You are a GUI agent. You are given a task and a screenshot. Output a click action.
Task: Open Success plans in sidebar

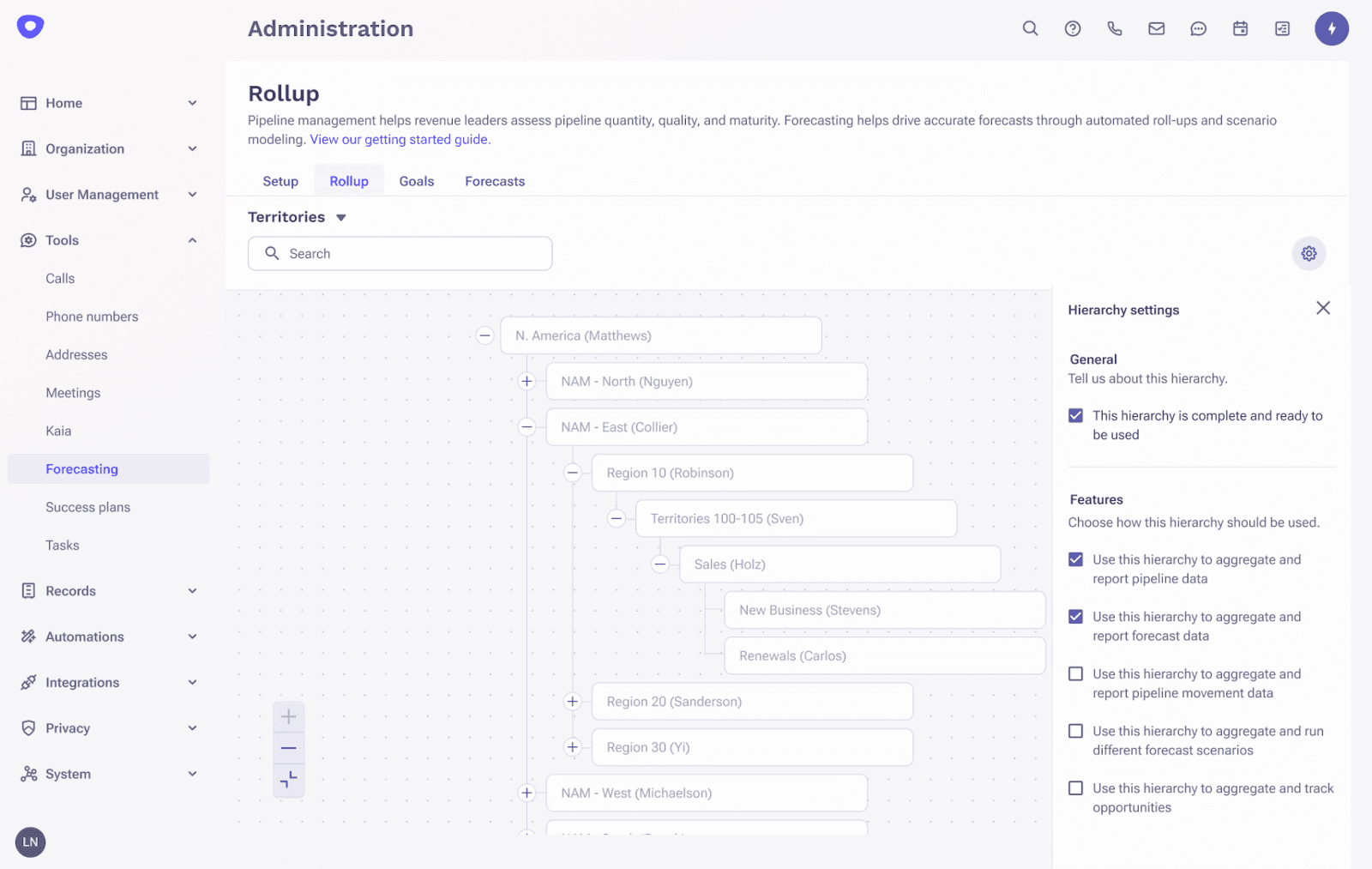coord(88,507)
